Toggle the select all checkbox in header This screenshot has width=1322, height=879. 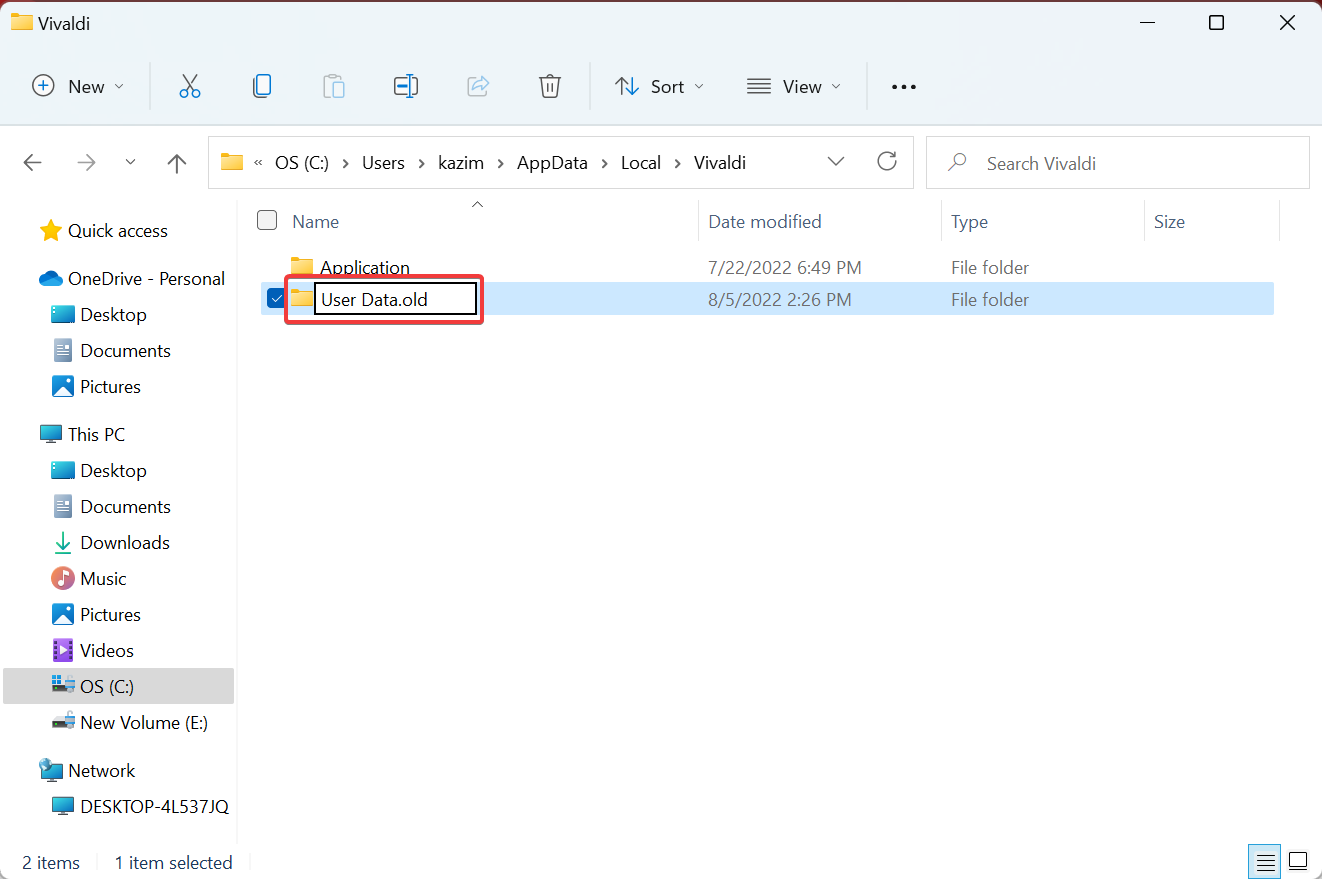click(x=267, y=220)
